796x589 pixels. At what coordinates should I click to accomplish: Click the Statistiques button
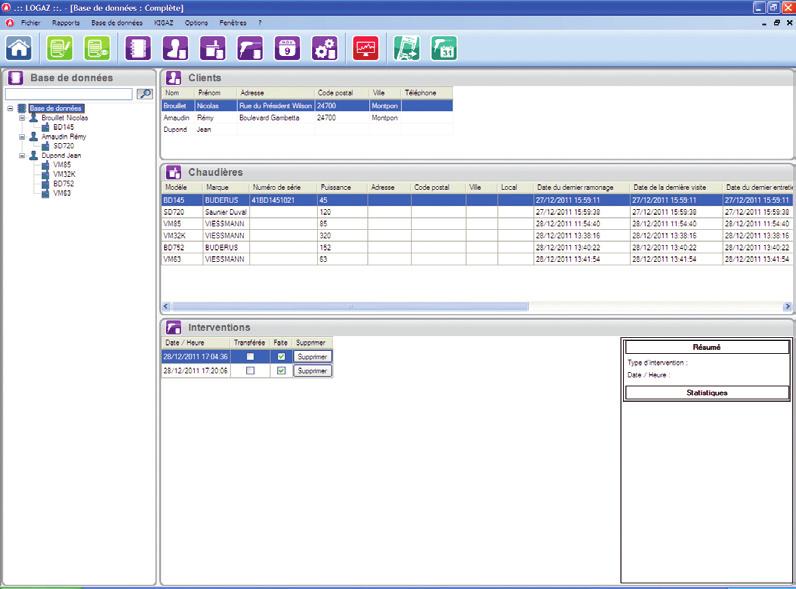point(707,392)
